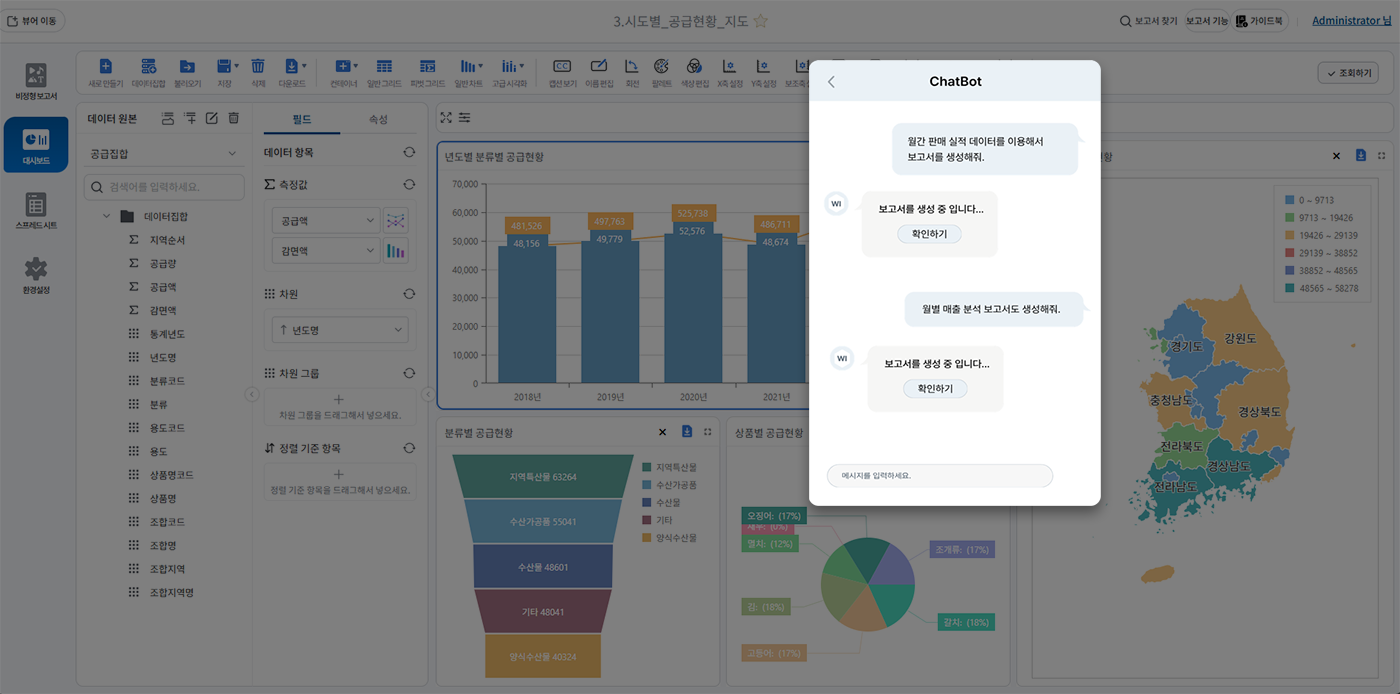Open the 공급액 measure dropdown
The image size is (1400, 694).
coord(326,220)
